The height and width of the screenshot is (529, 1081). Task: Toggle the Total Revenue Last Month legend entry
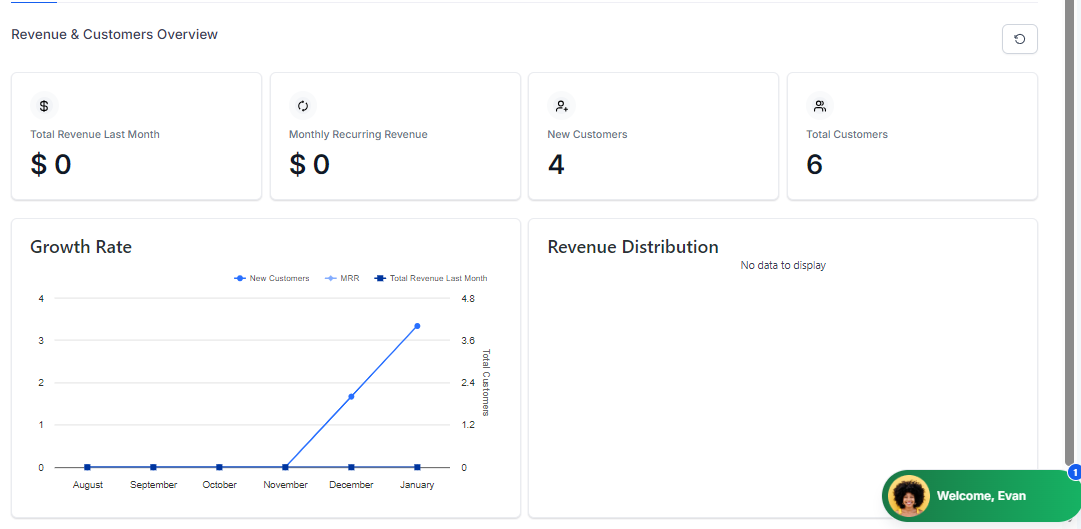(430, 278)
